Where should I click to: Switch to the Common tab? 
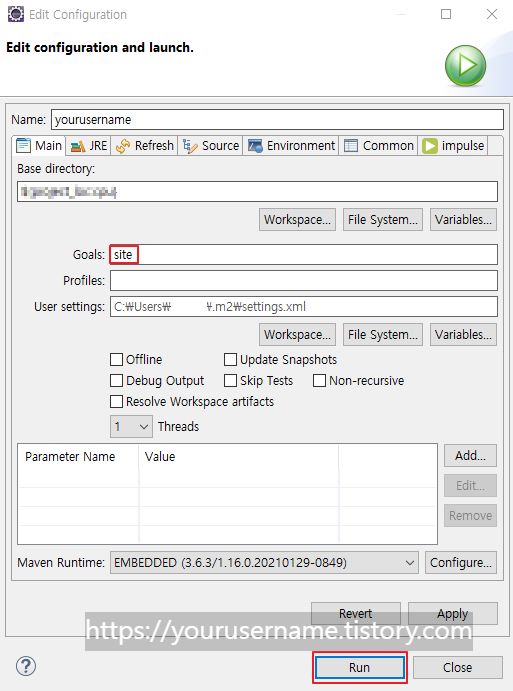coord(379,145)
